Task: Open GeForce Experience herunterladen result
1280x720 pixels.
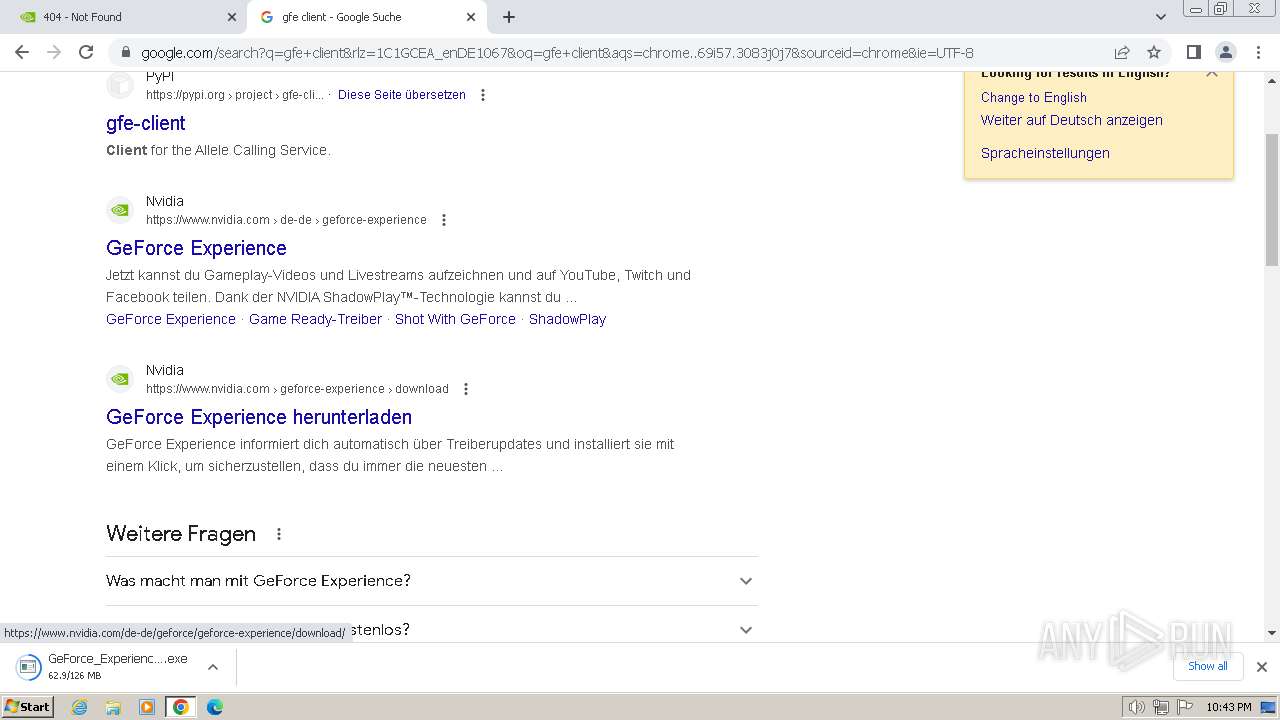Action: (259, 417)
